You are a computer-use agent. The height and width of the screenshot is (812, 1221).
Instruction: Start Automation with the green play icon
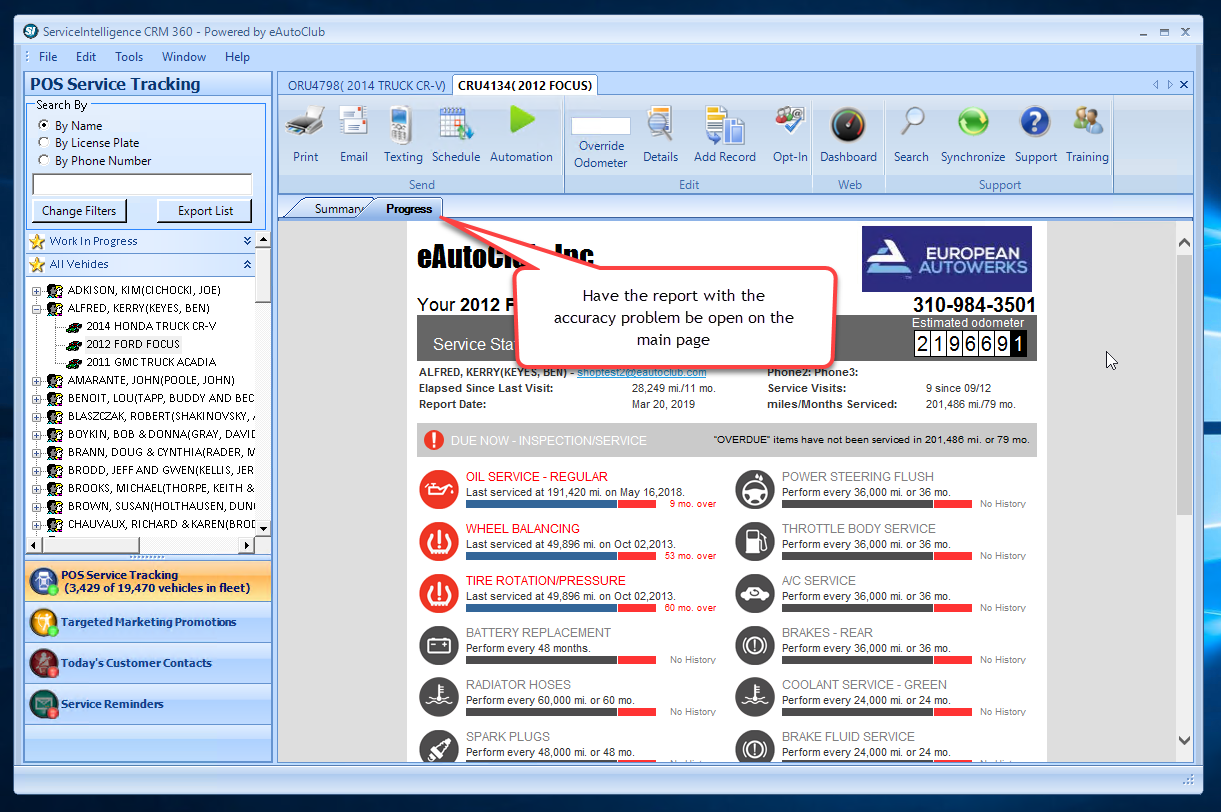(x=521, y=122)
